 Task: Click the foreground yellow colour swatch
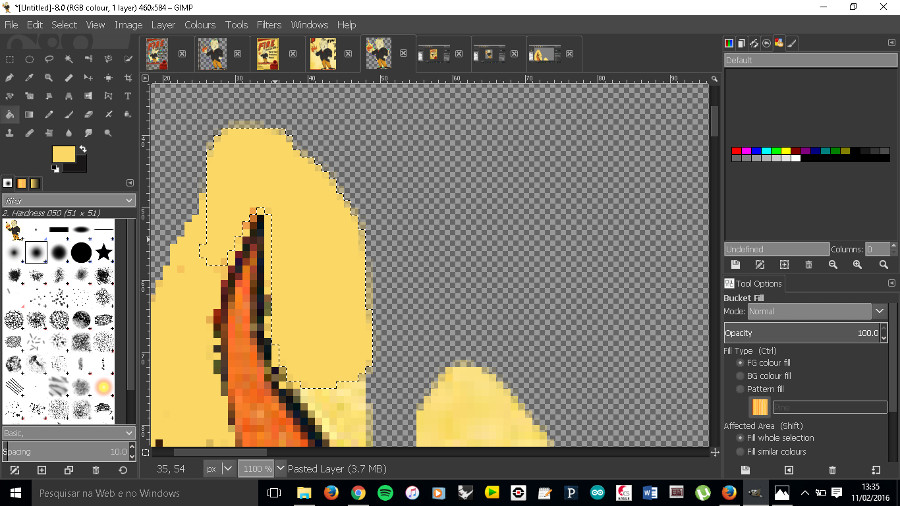coord(63,154)
